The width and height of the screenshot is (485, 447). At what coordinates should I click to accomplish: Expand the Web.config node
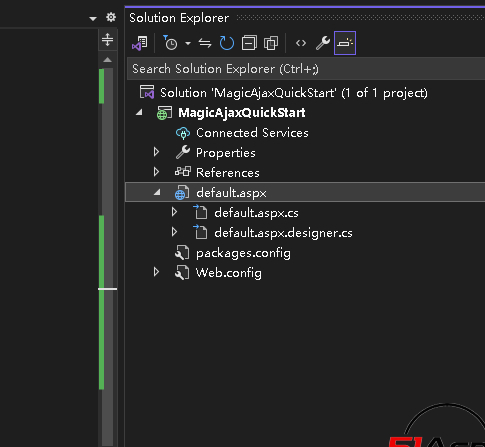156,272
